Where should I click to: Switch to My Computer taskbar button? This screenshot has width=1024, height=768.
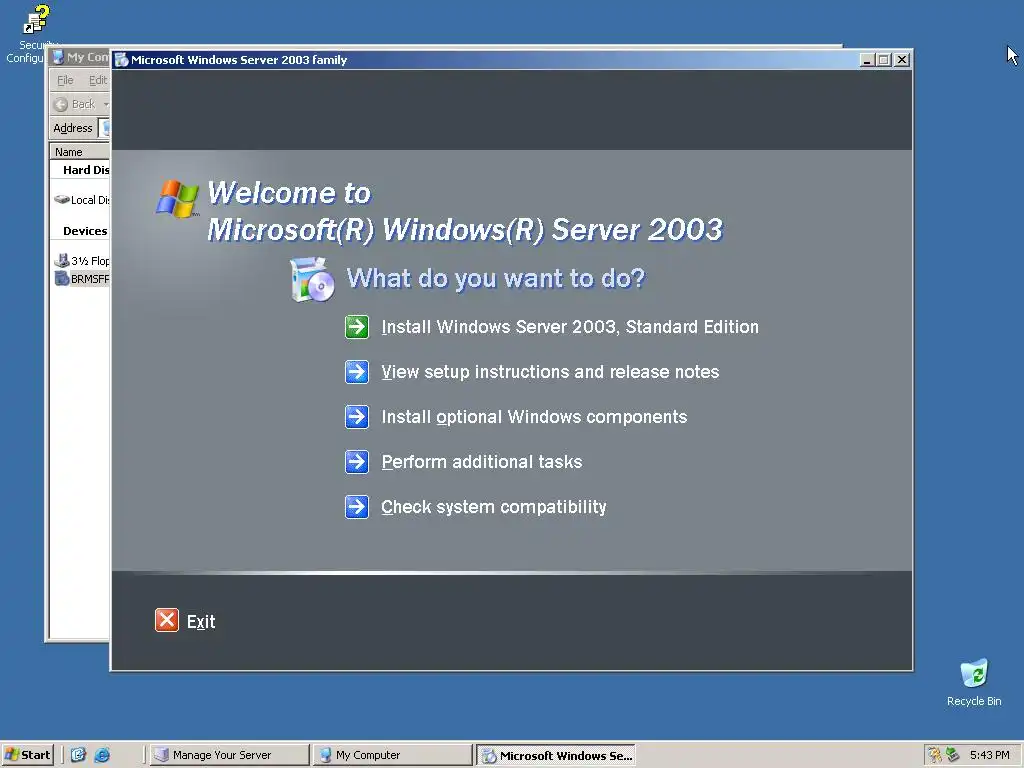392,755
